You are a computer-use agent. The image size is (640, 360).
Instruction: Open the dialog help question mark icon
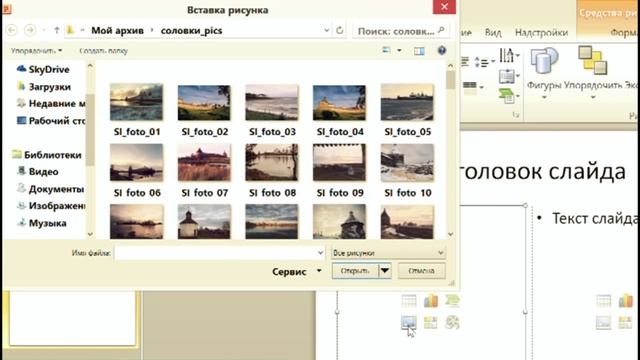(442, 51)
